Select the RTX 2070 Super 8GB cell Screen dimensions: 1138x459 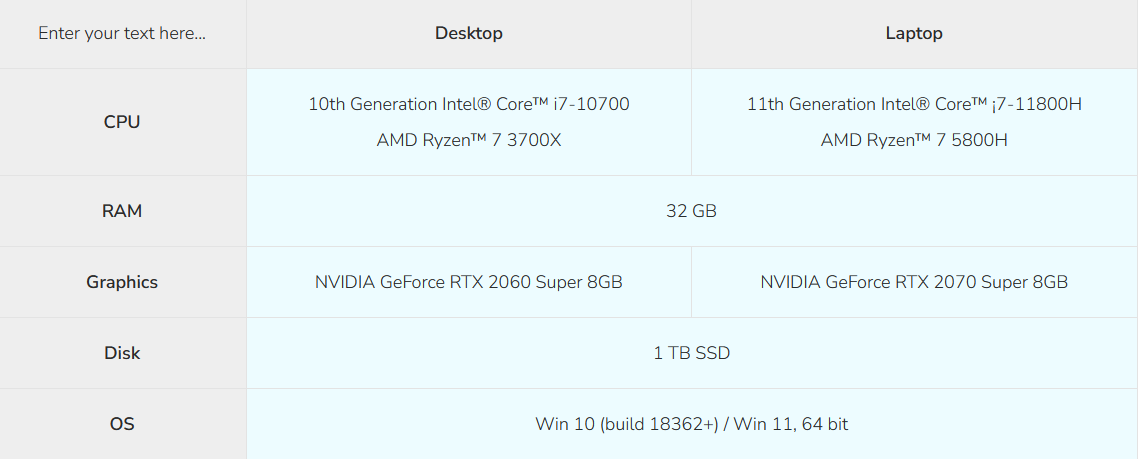coord(914,282)
